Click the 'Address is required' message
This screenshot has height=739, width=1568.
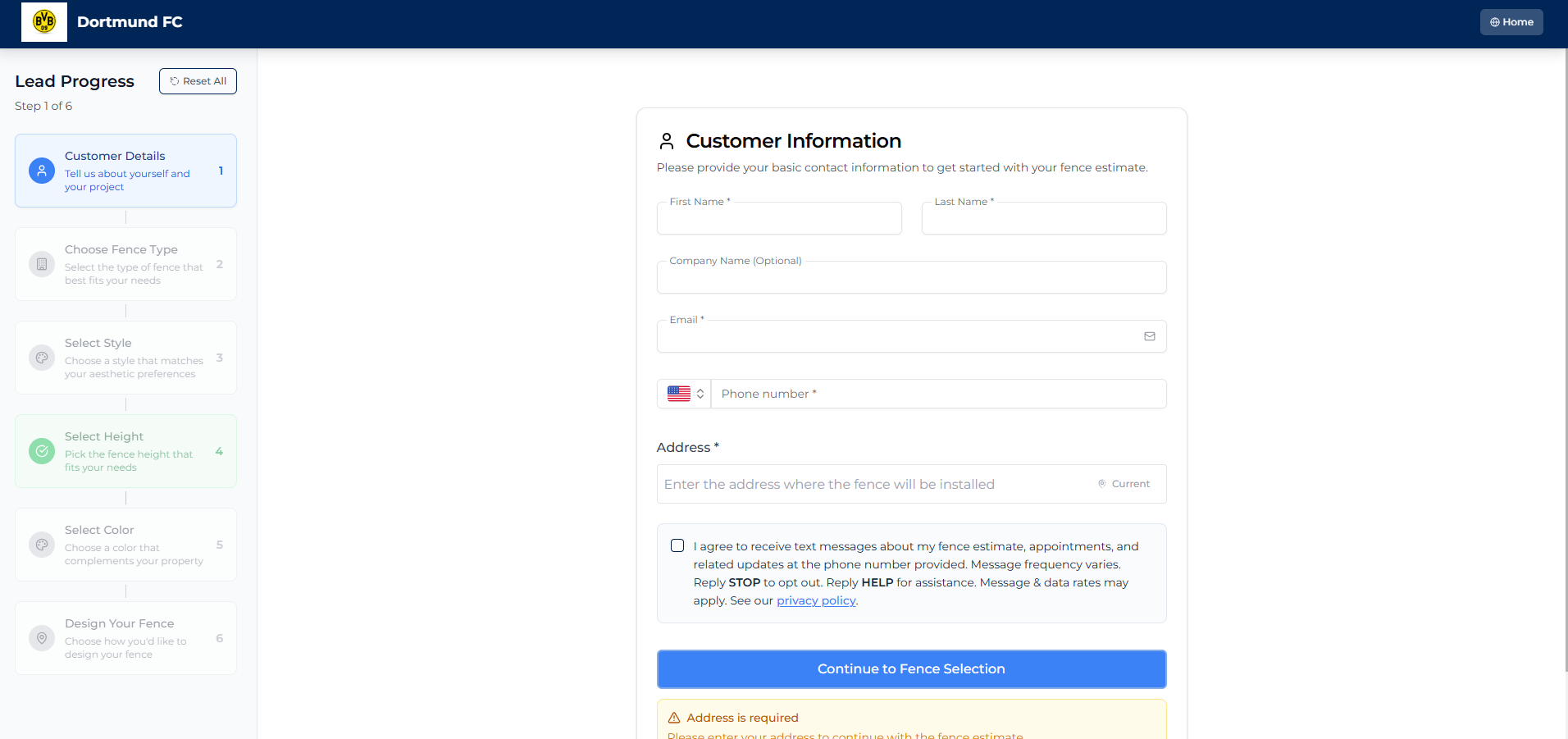[x=742, y=718]
